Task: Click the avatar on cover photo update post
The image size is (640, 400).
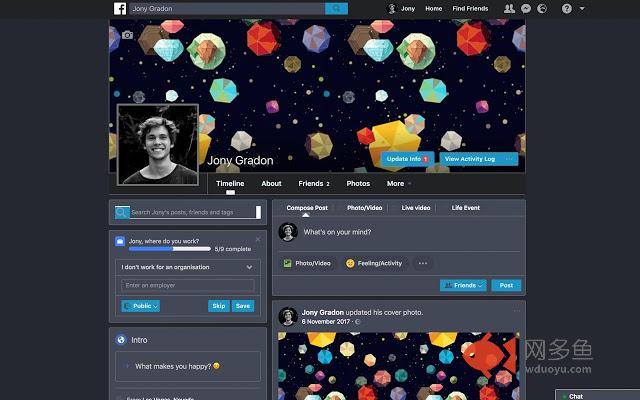Action: pyautogui.click(x=288, y=317)
